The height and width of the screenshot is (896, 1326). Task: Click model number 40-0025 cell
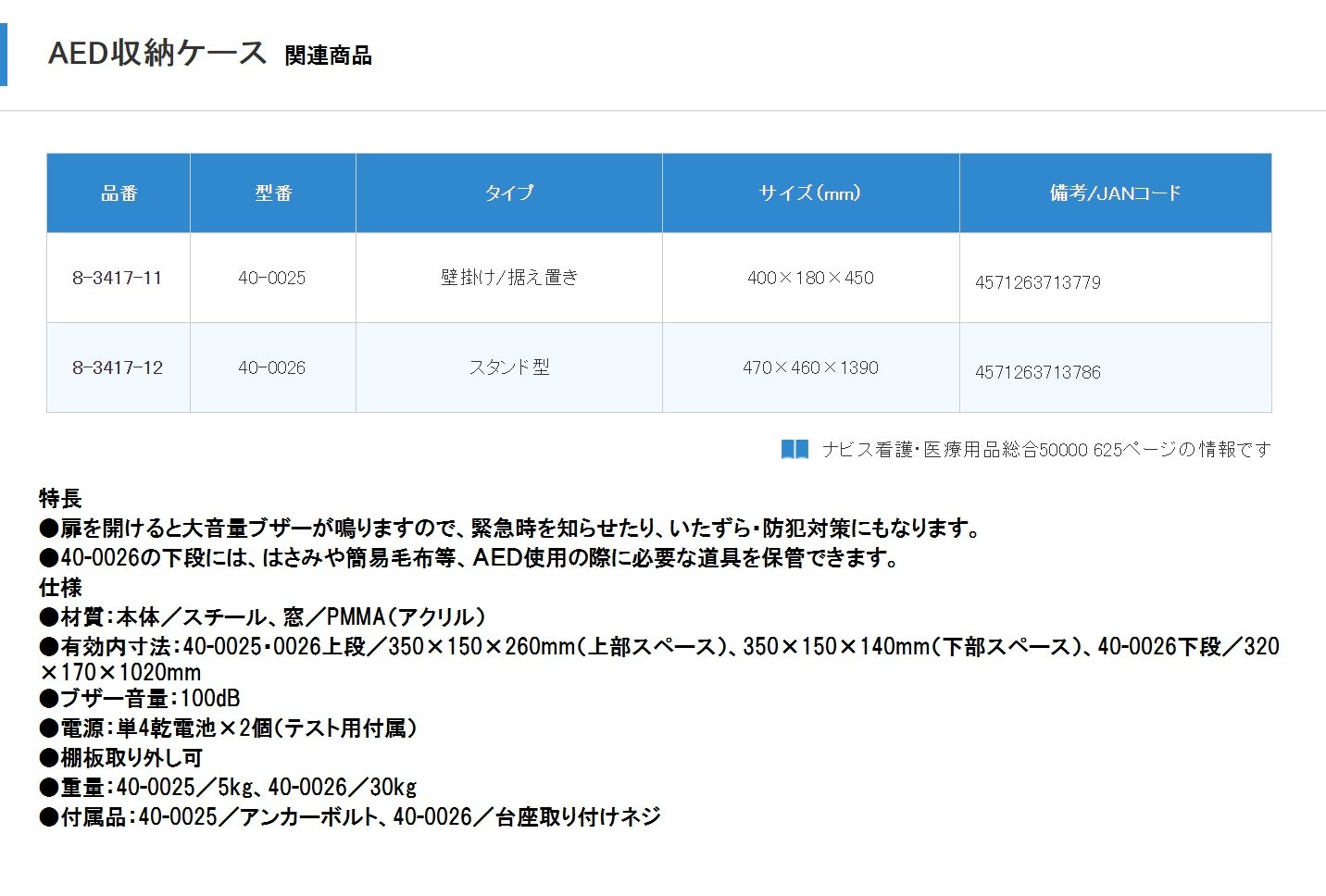(272, 278)
